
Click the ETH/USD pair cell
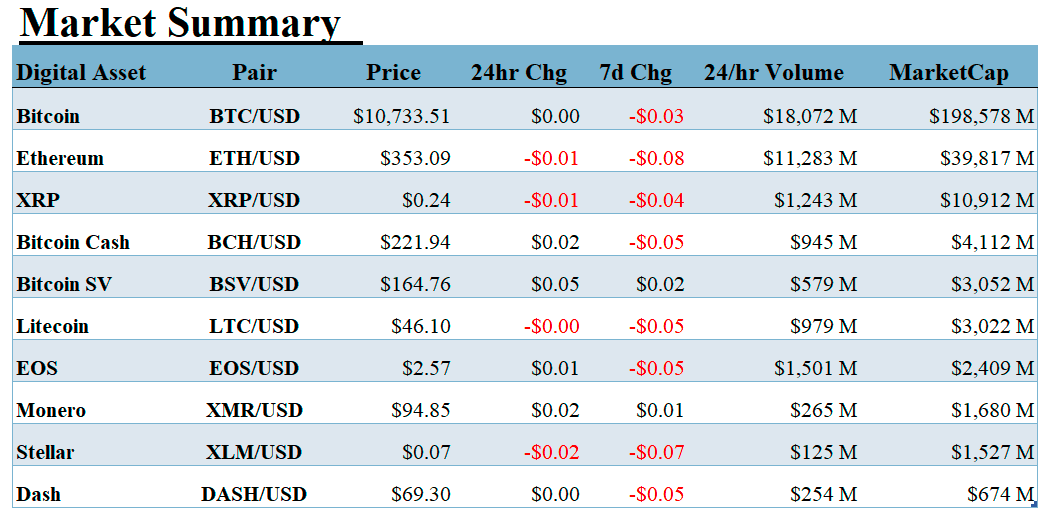pos(254,158)
